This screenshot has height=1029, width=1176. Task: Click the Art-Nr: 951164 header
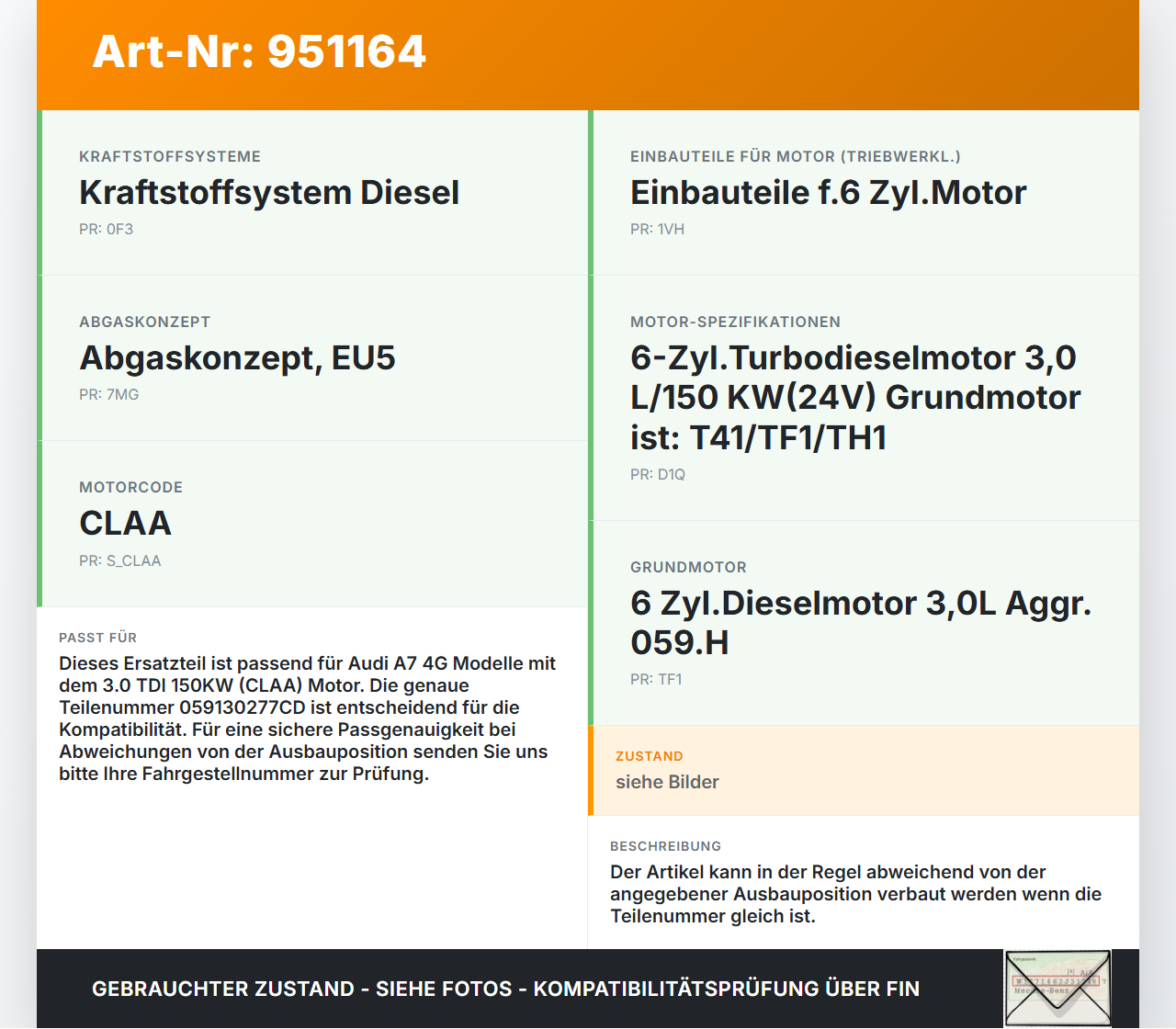click(260, 53)
